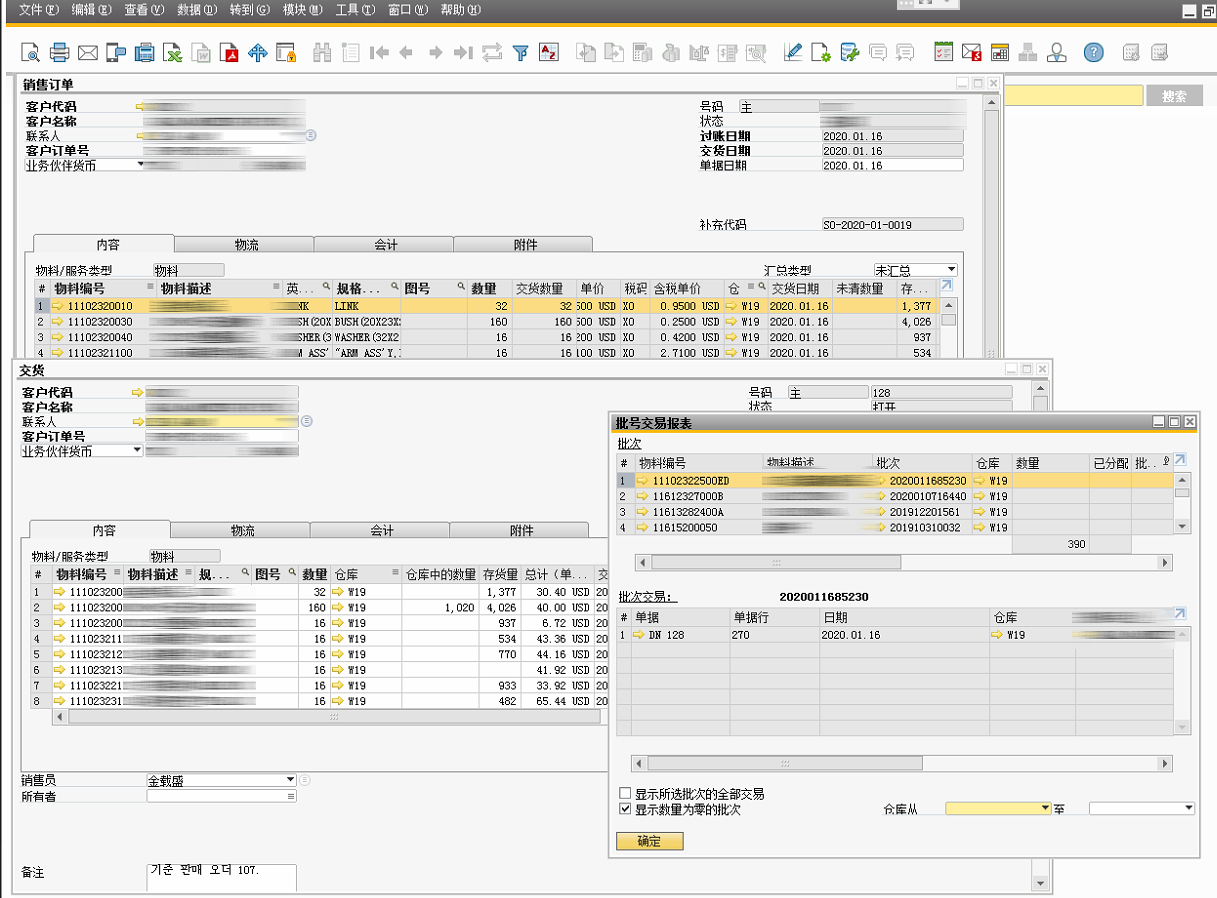The height and width of the screenshot is (898, 1217).
Task: Open 业务伙伴货币 dropdown in 销售订单 window
Action: [141, 165]
